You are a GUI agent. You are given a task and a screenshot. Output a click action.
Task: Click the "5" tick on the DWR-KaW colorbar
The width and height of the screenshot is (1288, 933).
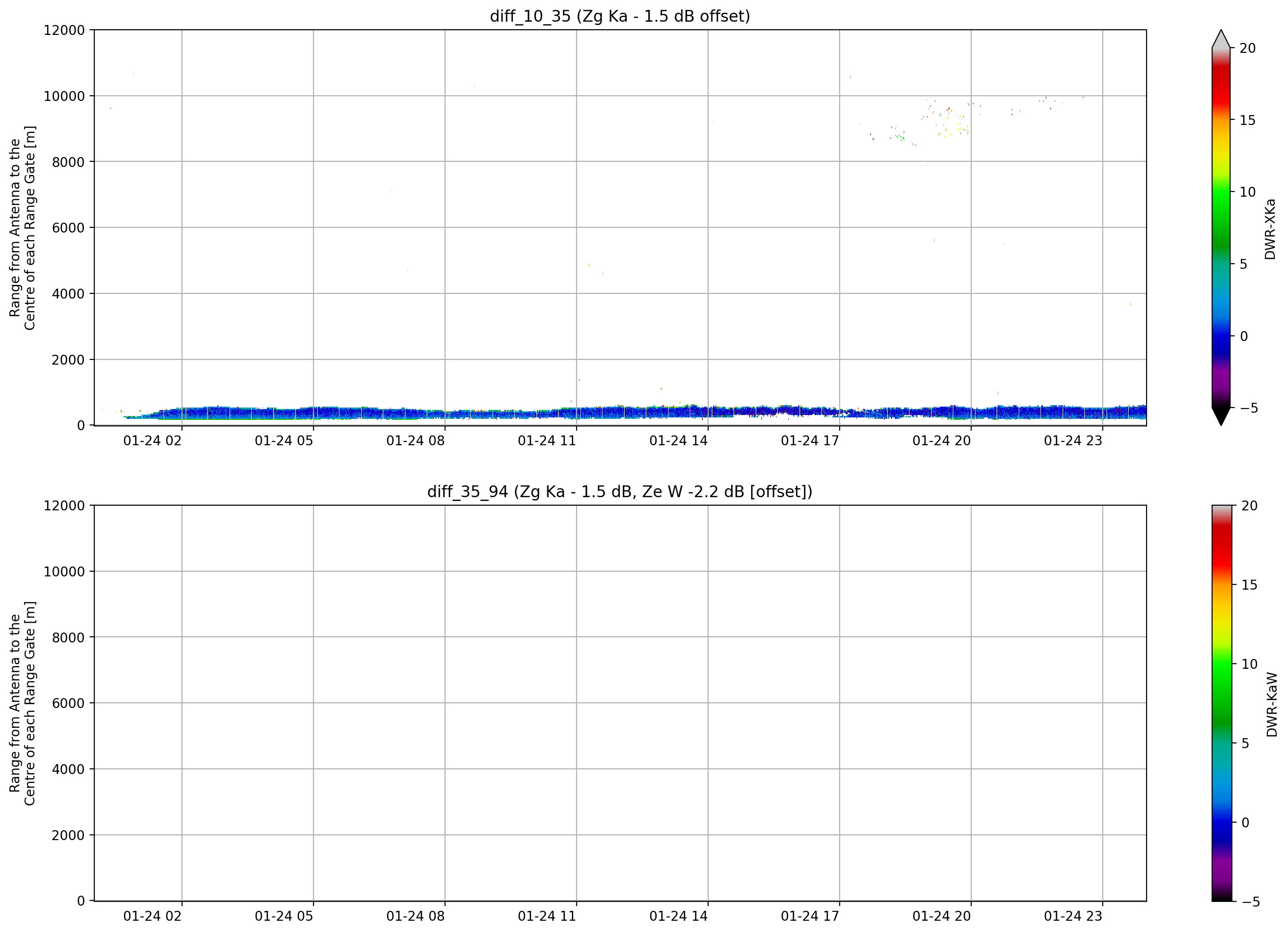(1246, 744)
